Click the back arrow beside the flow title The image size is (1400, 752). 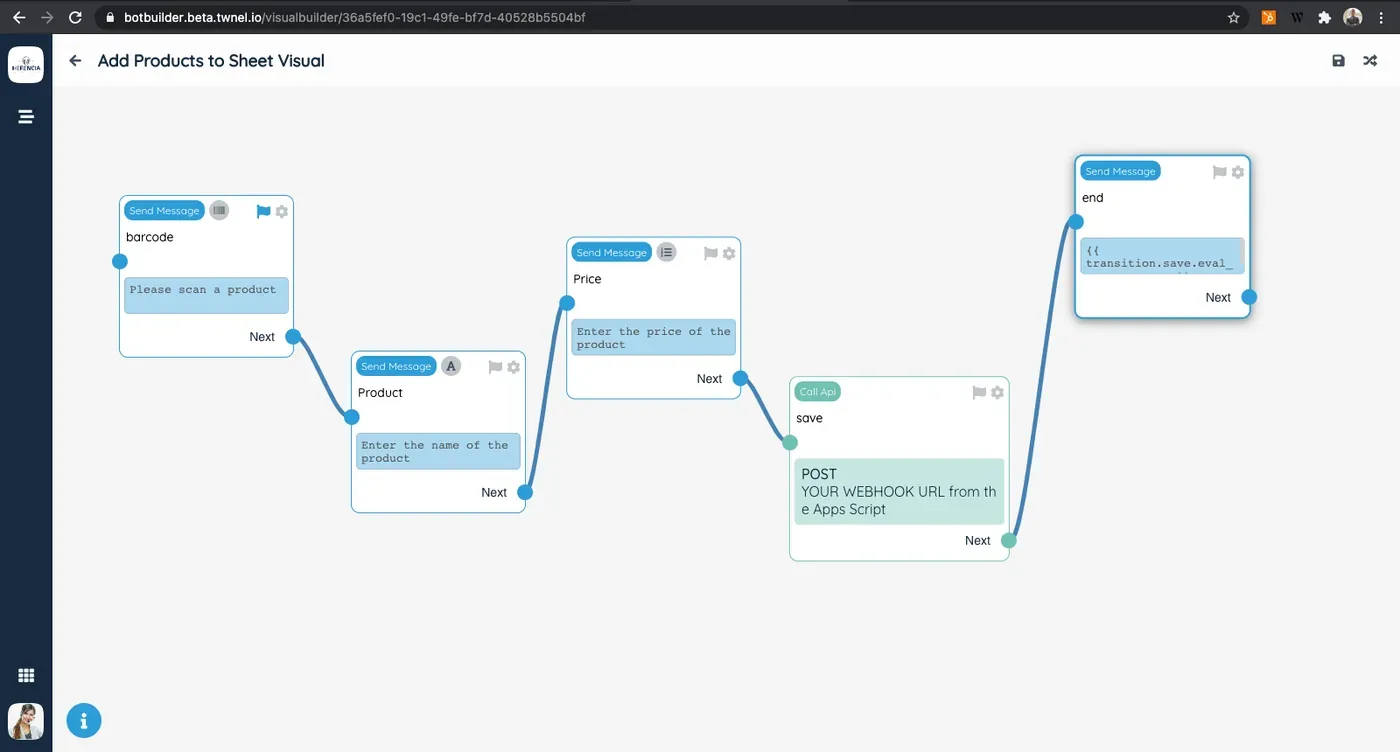(x=75, y=61)
